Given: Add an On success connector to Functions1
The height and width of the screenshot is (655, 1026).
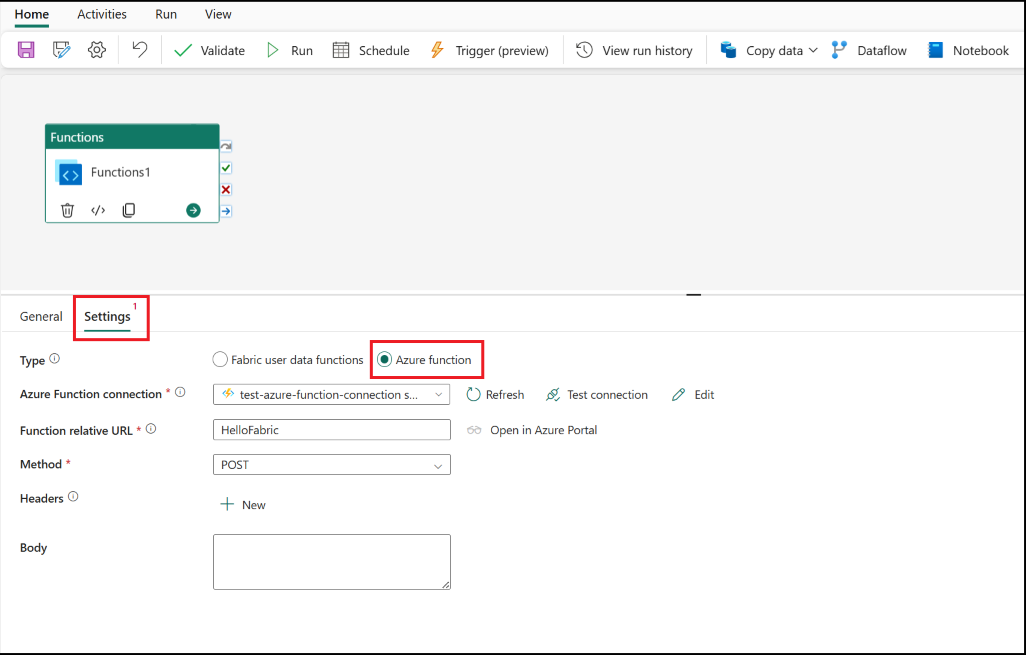Looking at the screenshot, I should click(224, 167).
